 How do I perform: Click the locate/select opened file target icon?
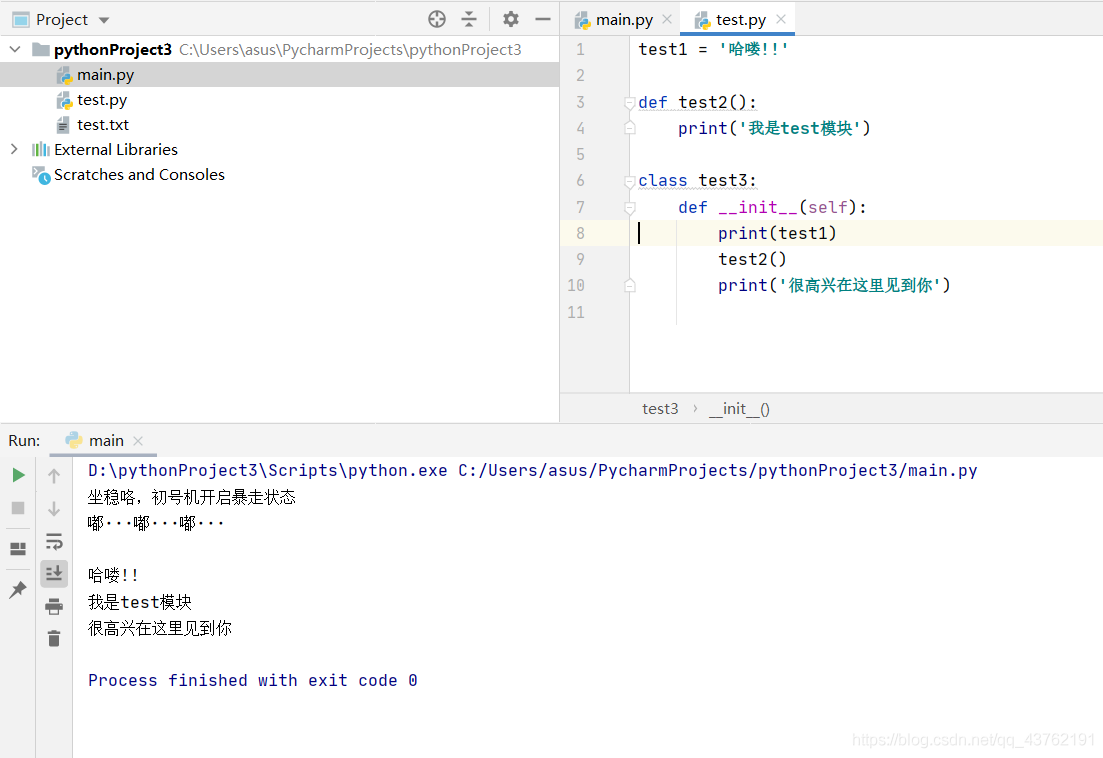pos(437,19)
